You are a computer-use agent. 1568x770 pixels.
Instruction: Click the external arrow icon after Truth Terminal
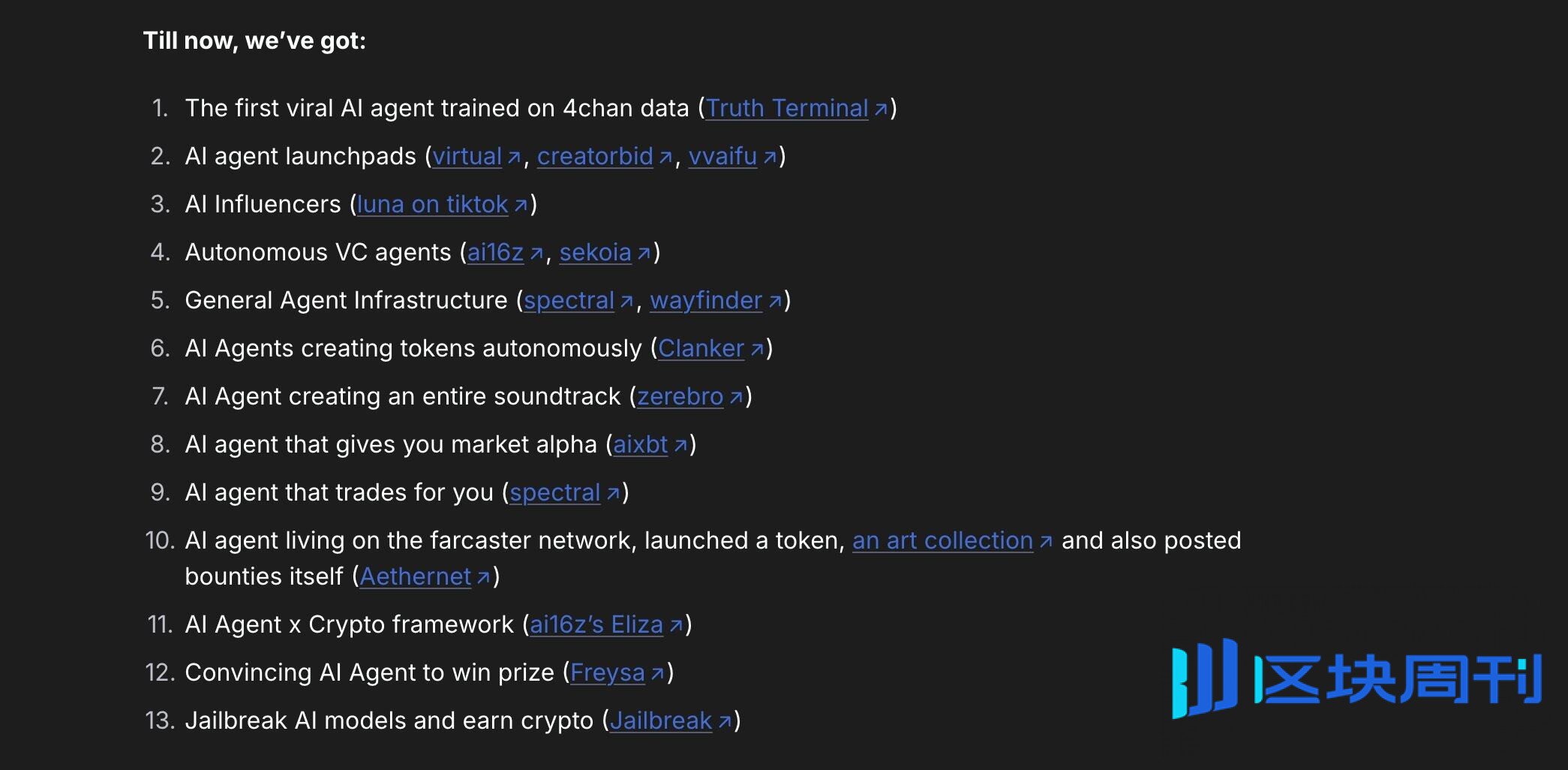point(881,110)
